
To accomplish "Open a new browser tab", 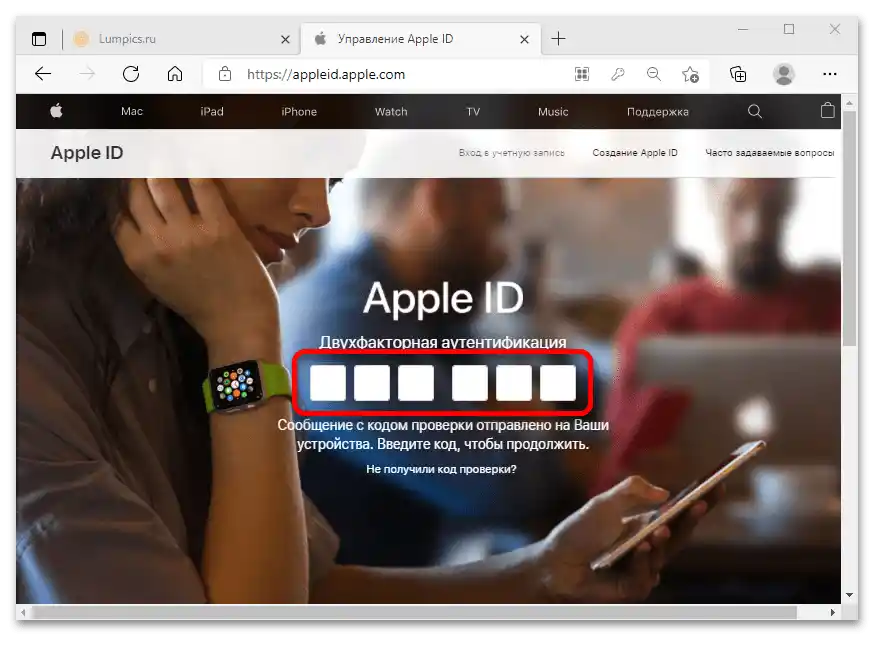I will [558, 38].
